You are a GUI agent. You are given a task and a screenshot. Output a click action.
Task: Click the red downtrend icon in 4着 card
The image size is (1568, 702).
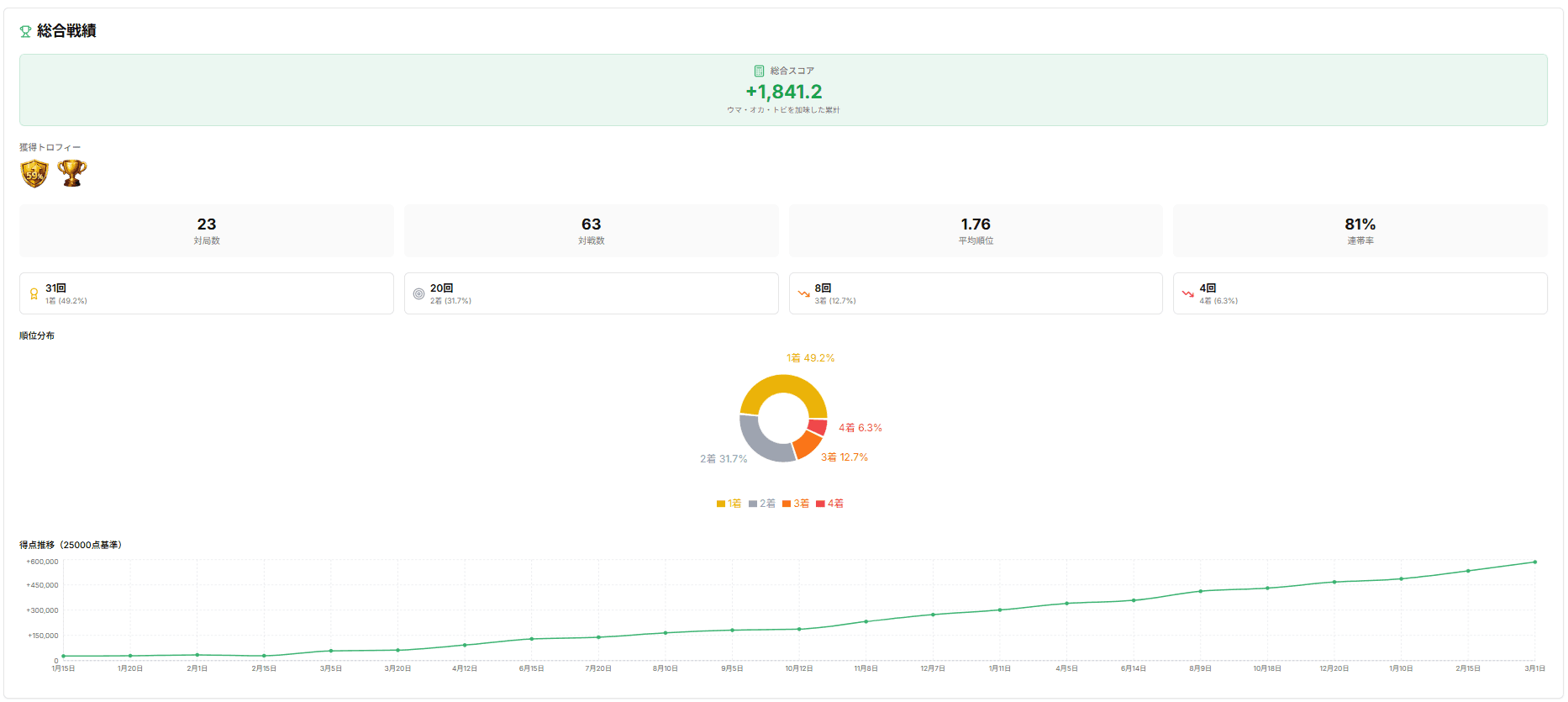pyautogui.click(x=1187, y=294)
